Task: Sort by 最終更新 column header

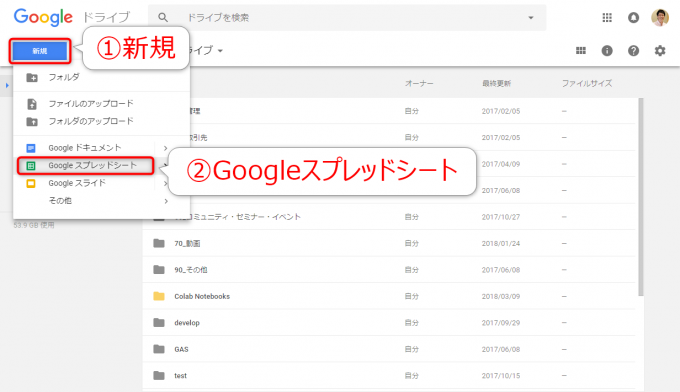Action: pos(497,83)
